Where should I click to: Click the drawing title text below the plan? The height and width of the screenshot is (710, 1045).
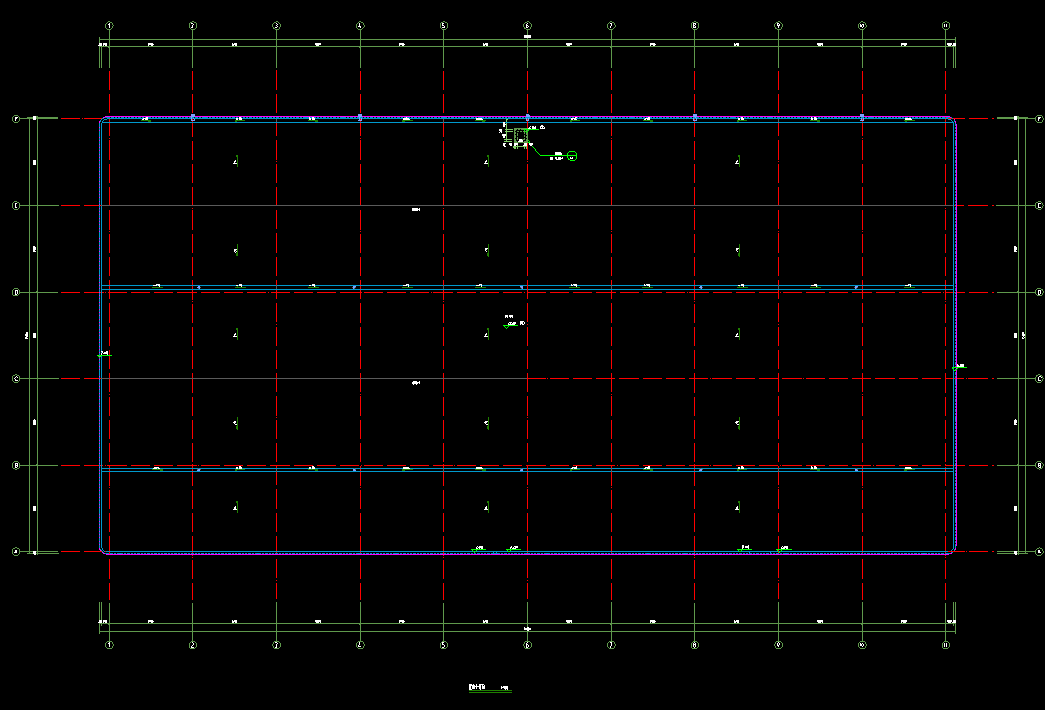477,687
